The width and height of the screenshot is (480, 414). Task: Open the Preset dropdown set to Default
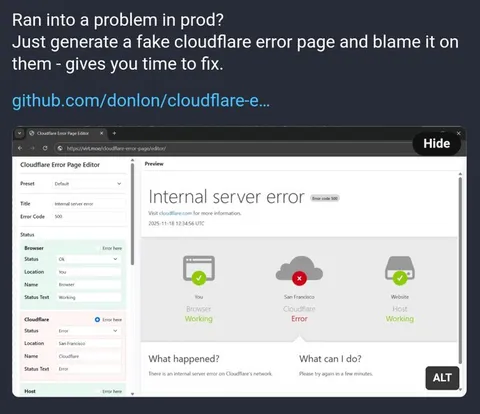tap(88, 184)
